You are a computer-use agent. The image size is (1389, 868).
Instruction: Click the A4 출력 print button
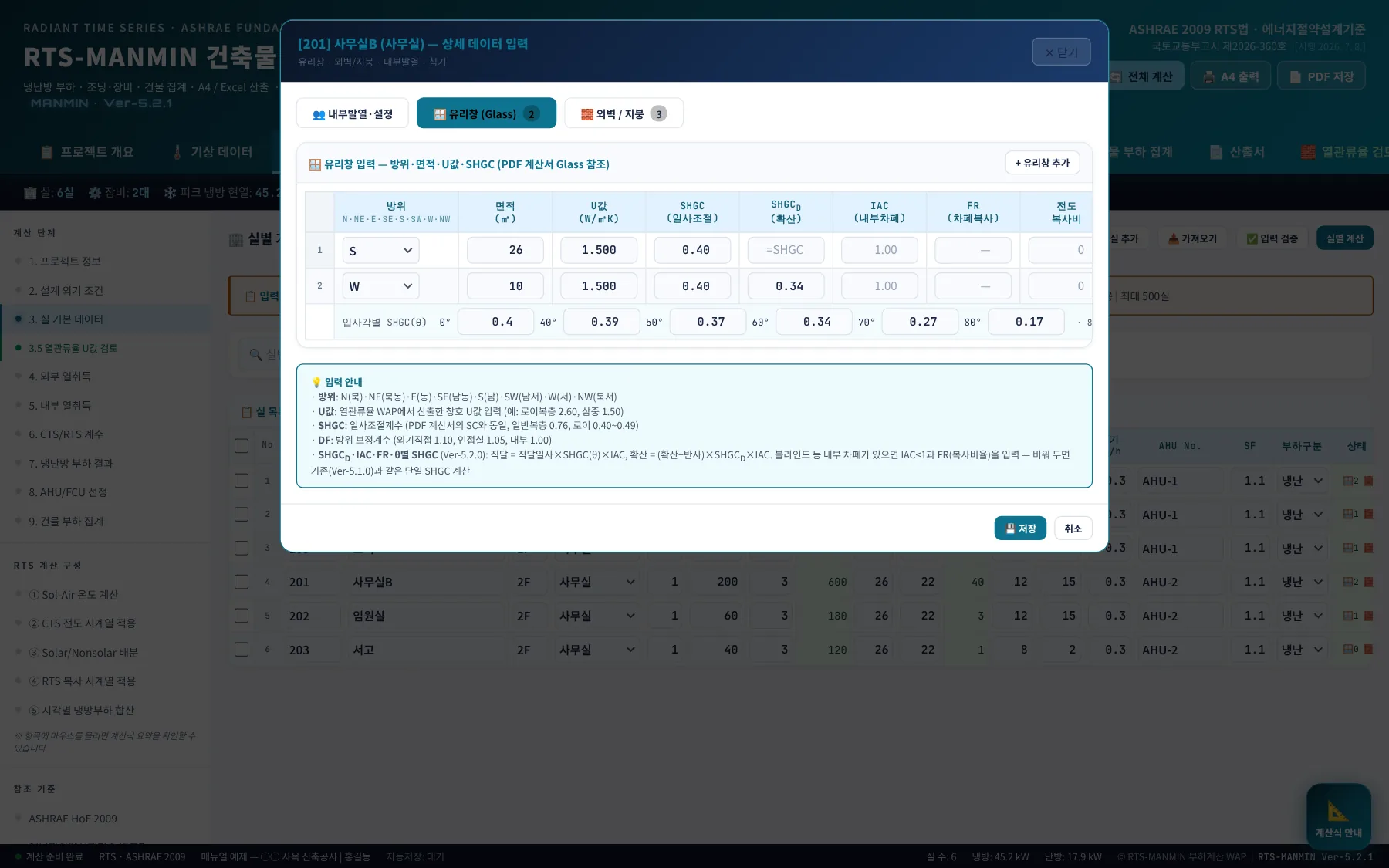click(1231, 76)
